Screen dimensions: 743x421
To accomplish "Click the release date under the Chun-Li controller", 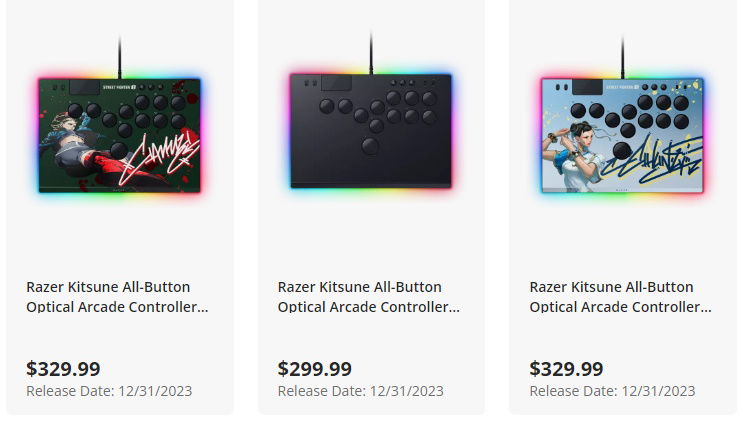I will pos(612,391).
